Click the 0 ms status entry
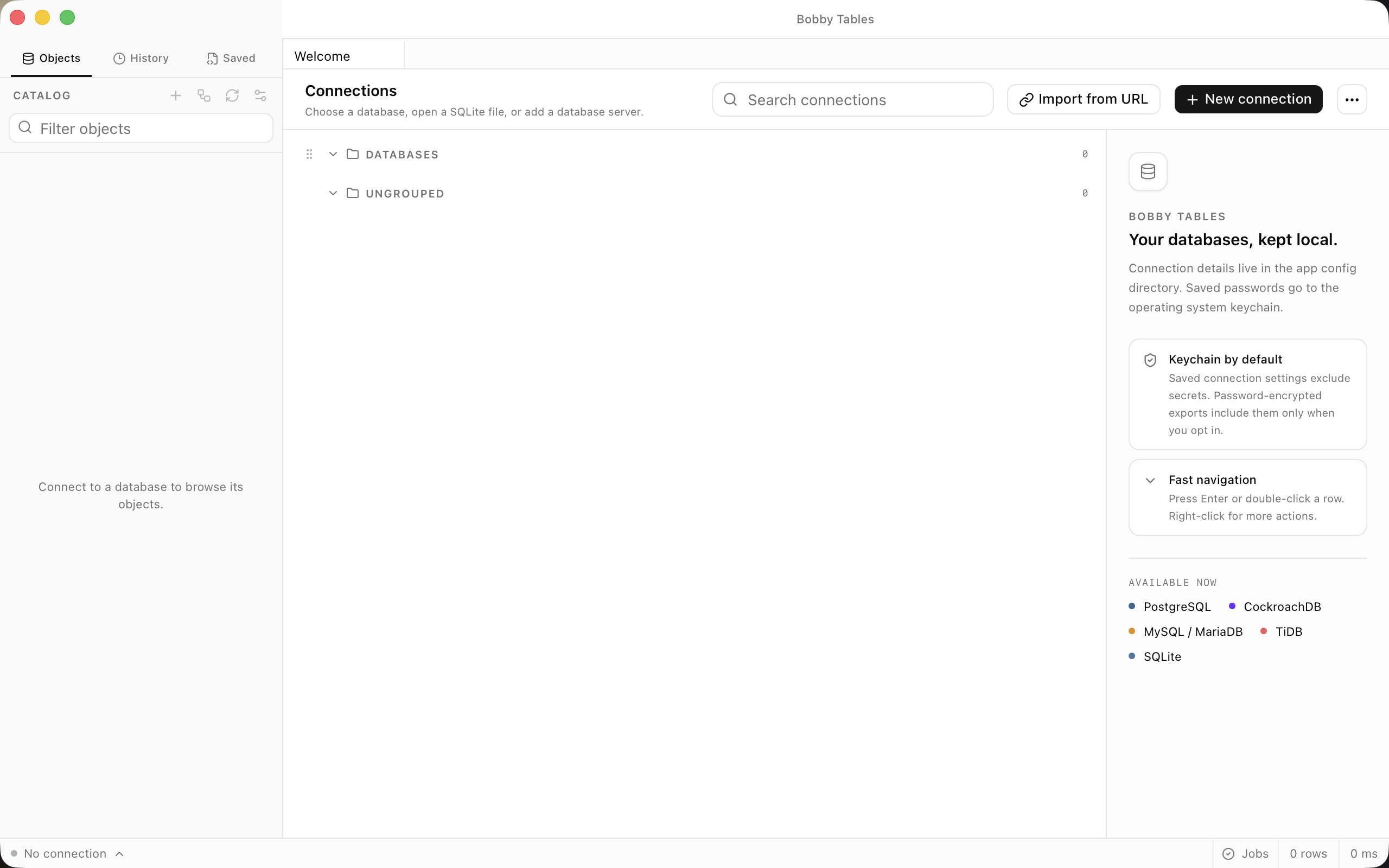Image resolution: width=1389 pixels, height=868 pixels. tap(1363, 854)
